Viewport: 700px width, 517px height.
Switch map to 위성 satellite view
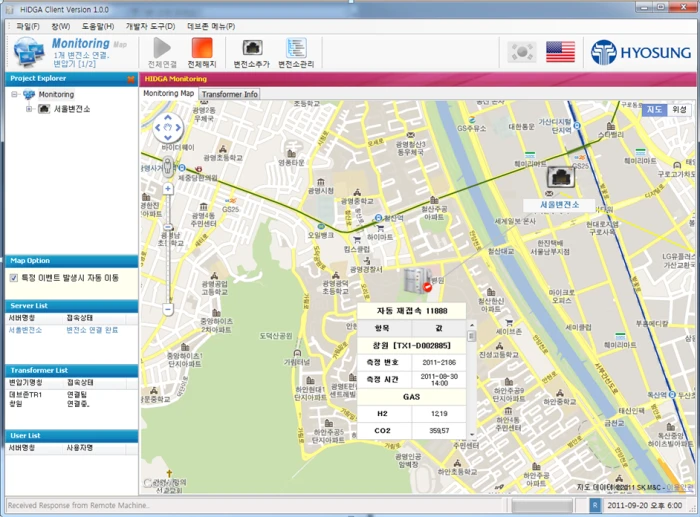pos(679,109)
